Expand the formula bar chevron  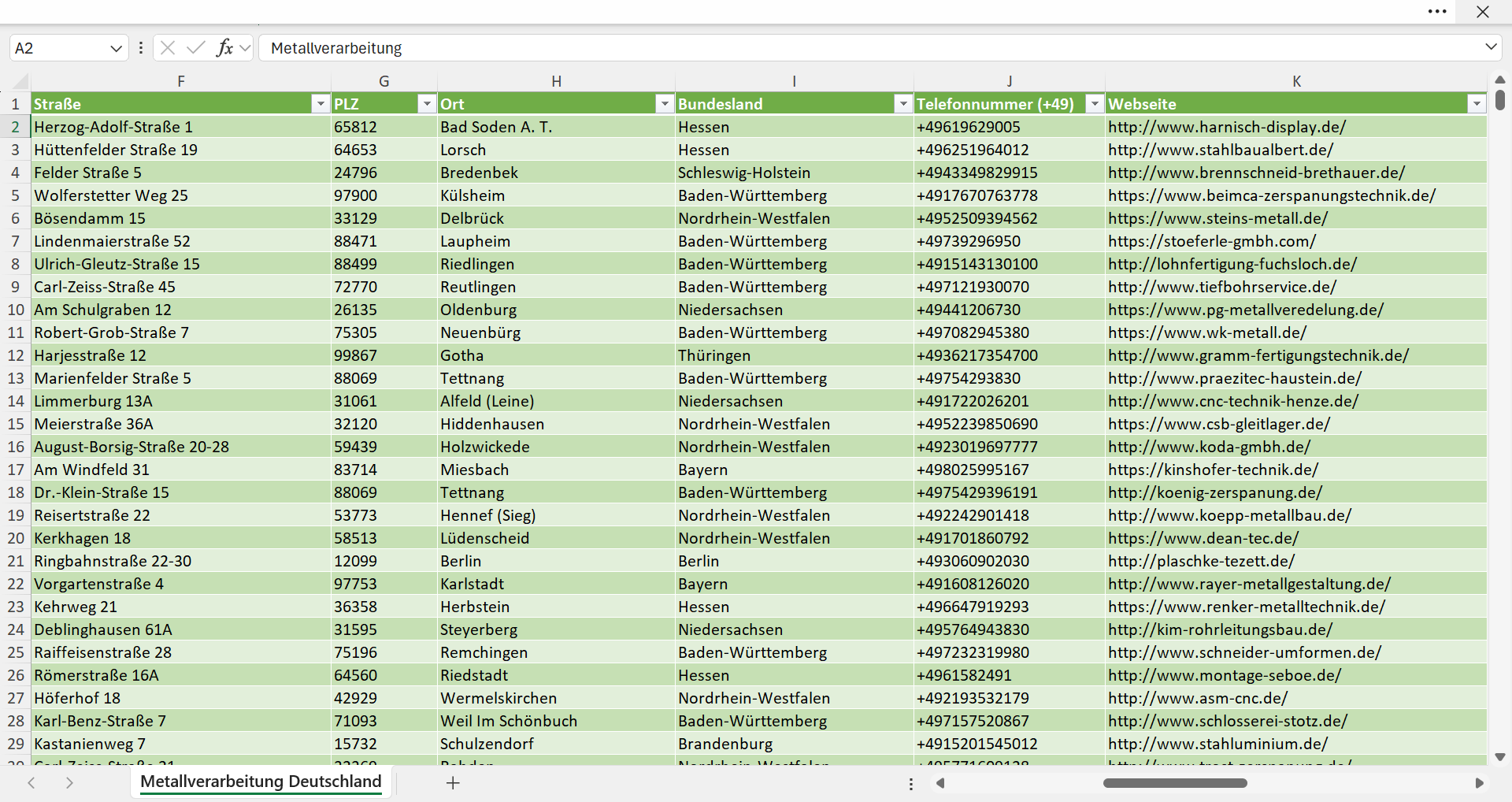pyautogui.click(x=1491, y=47)
